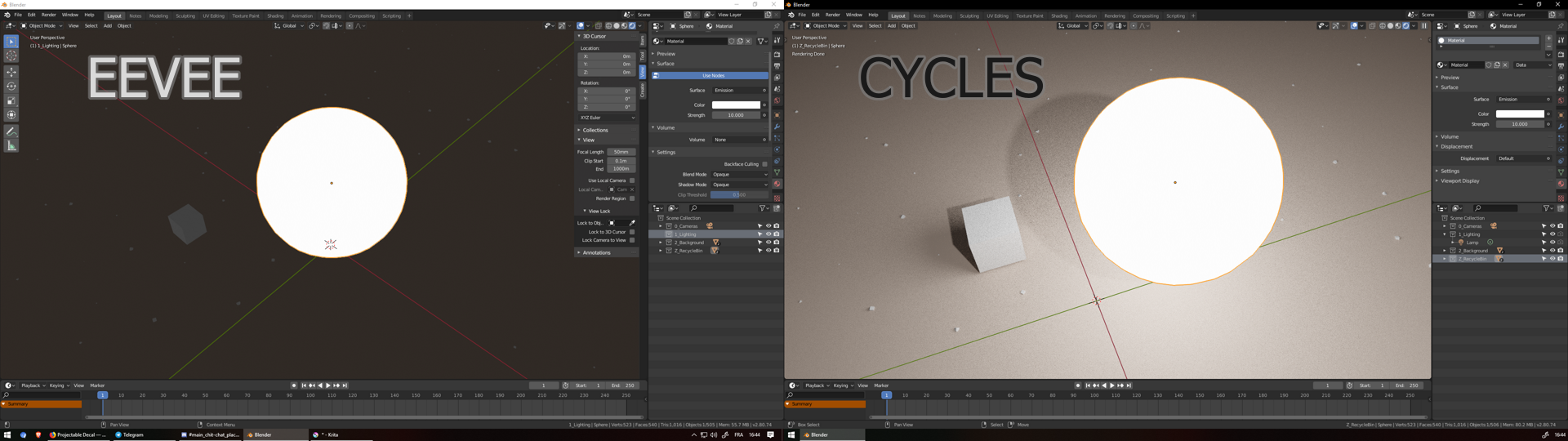Open Shadow Mode Opaque dropdown
The height and width of the screenshot is (441, 1568).
click(739, 185)
